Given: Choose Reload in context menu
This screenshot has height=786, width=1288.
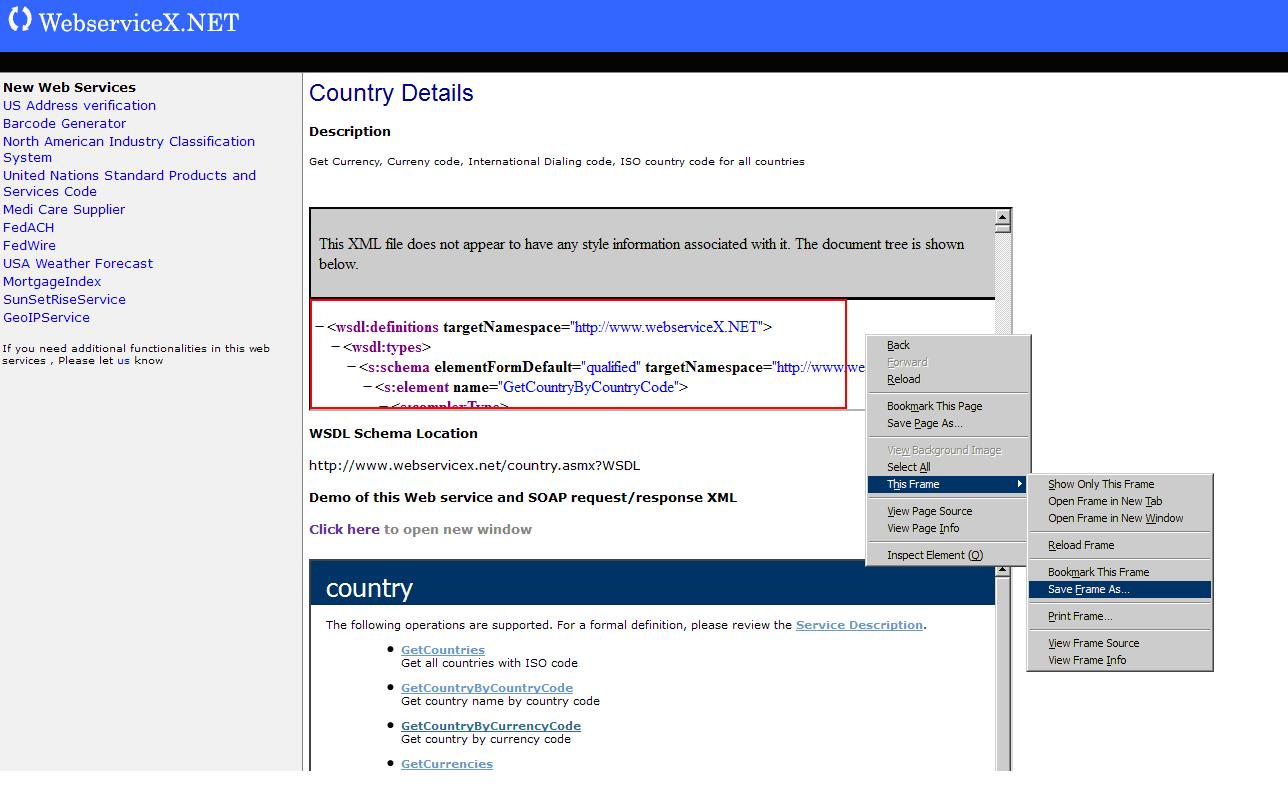Looking at the screenshot, I should 947,379.
